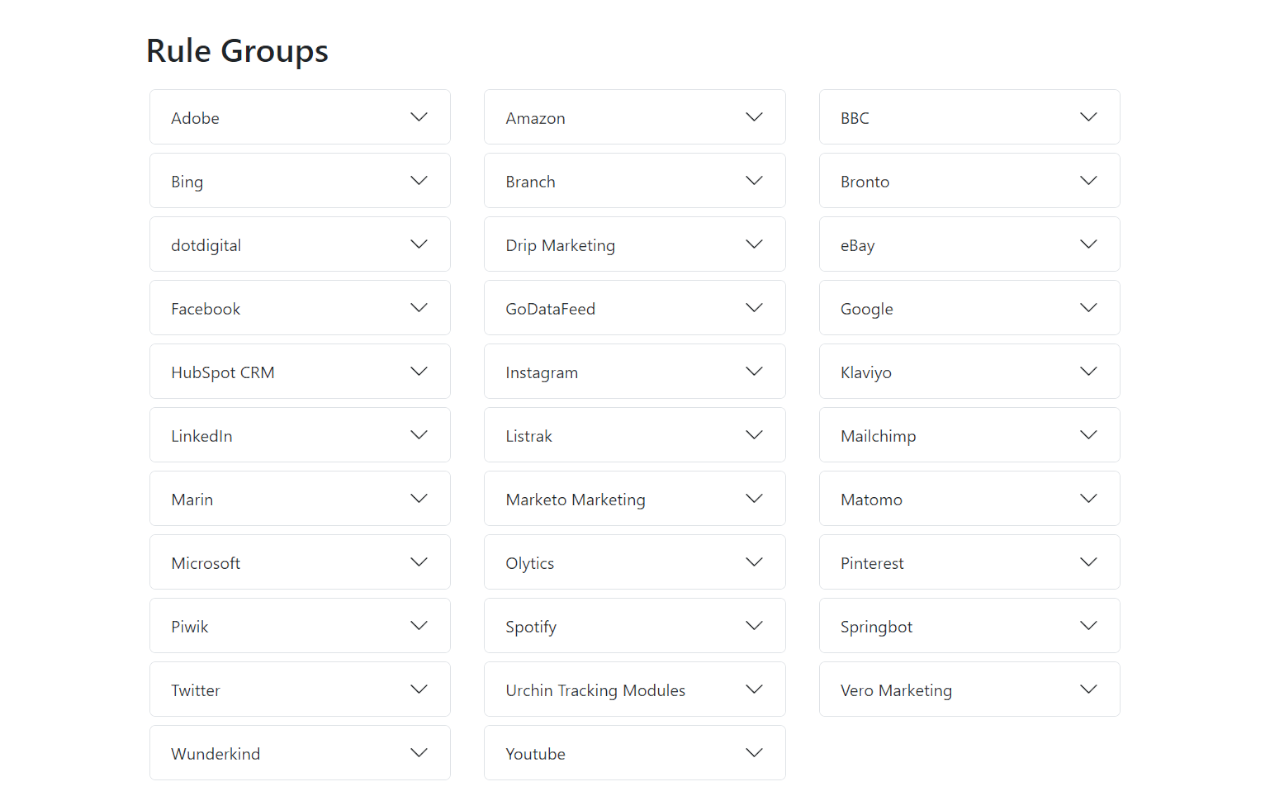The width and height of the screenshot is (1280, 800).
Task: Expand the Wunderkind rule group
Action: [419, 753]
